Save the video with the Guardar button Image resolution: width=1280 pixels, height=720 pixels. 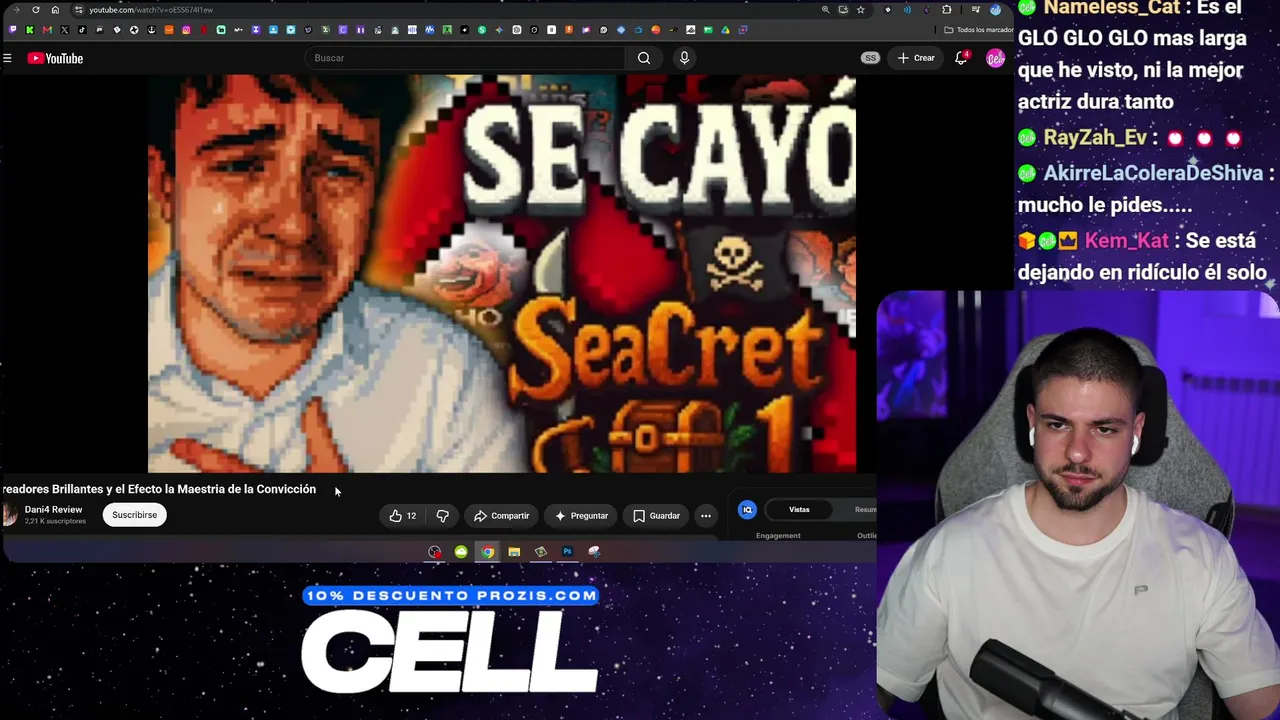(x=656, y=516)
